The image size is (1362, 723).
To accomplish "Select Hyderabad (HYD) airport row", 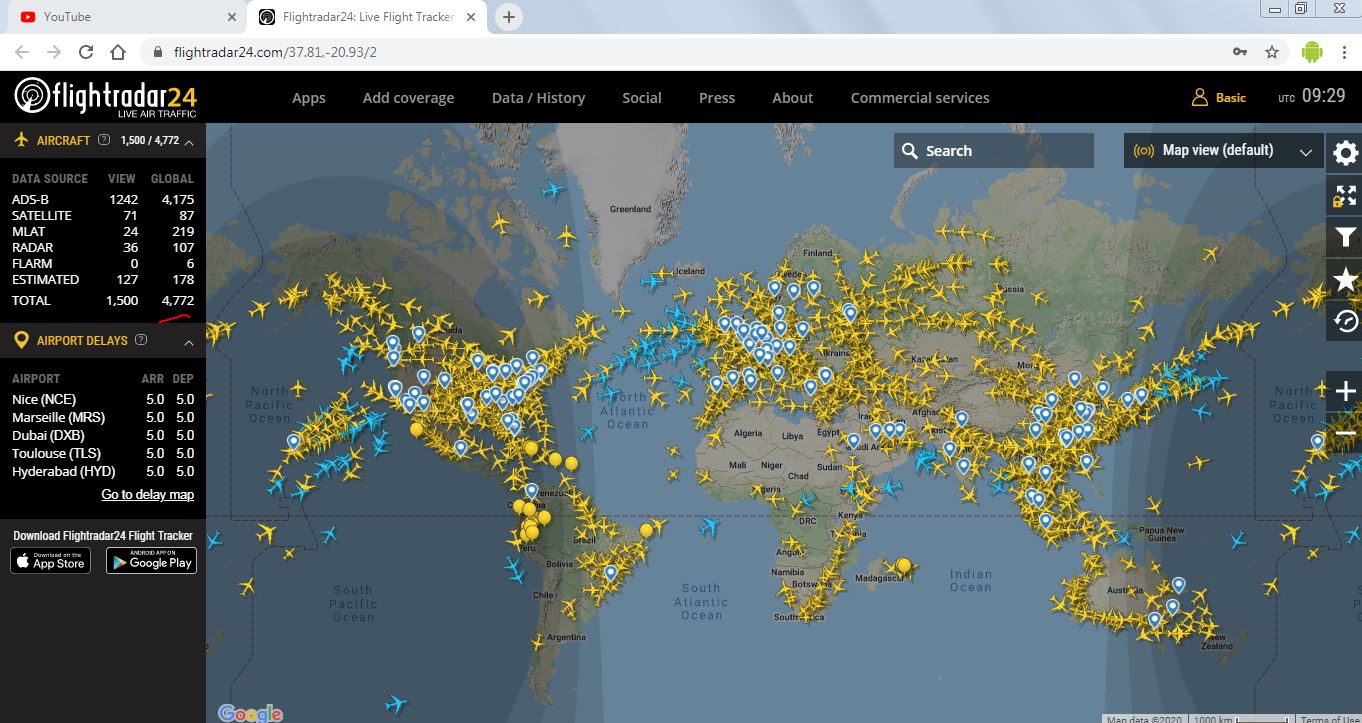I will 103,471.
